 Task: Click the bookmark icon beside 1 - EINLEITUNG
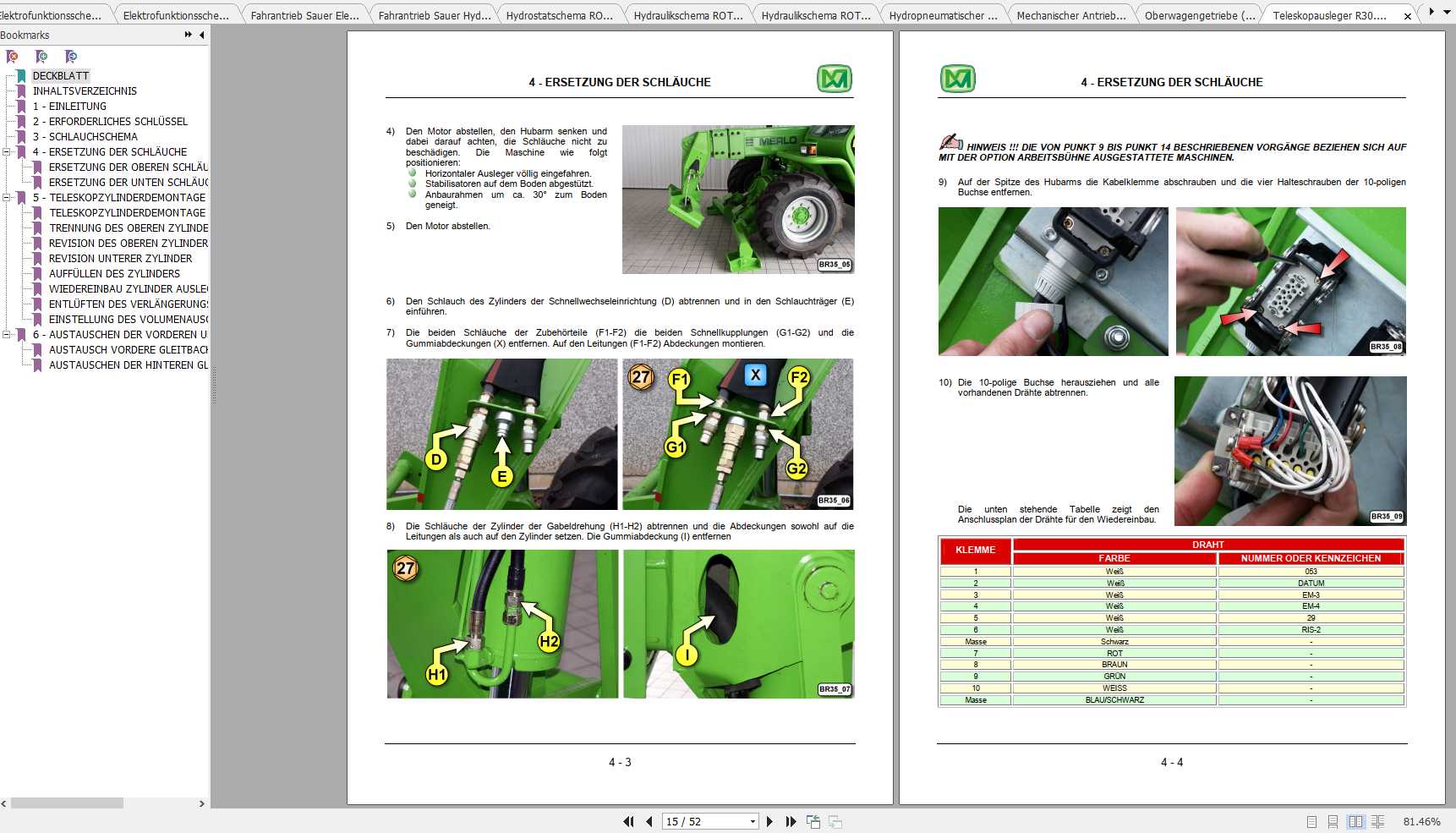pos(21,107)
